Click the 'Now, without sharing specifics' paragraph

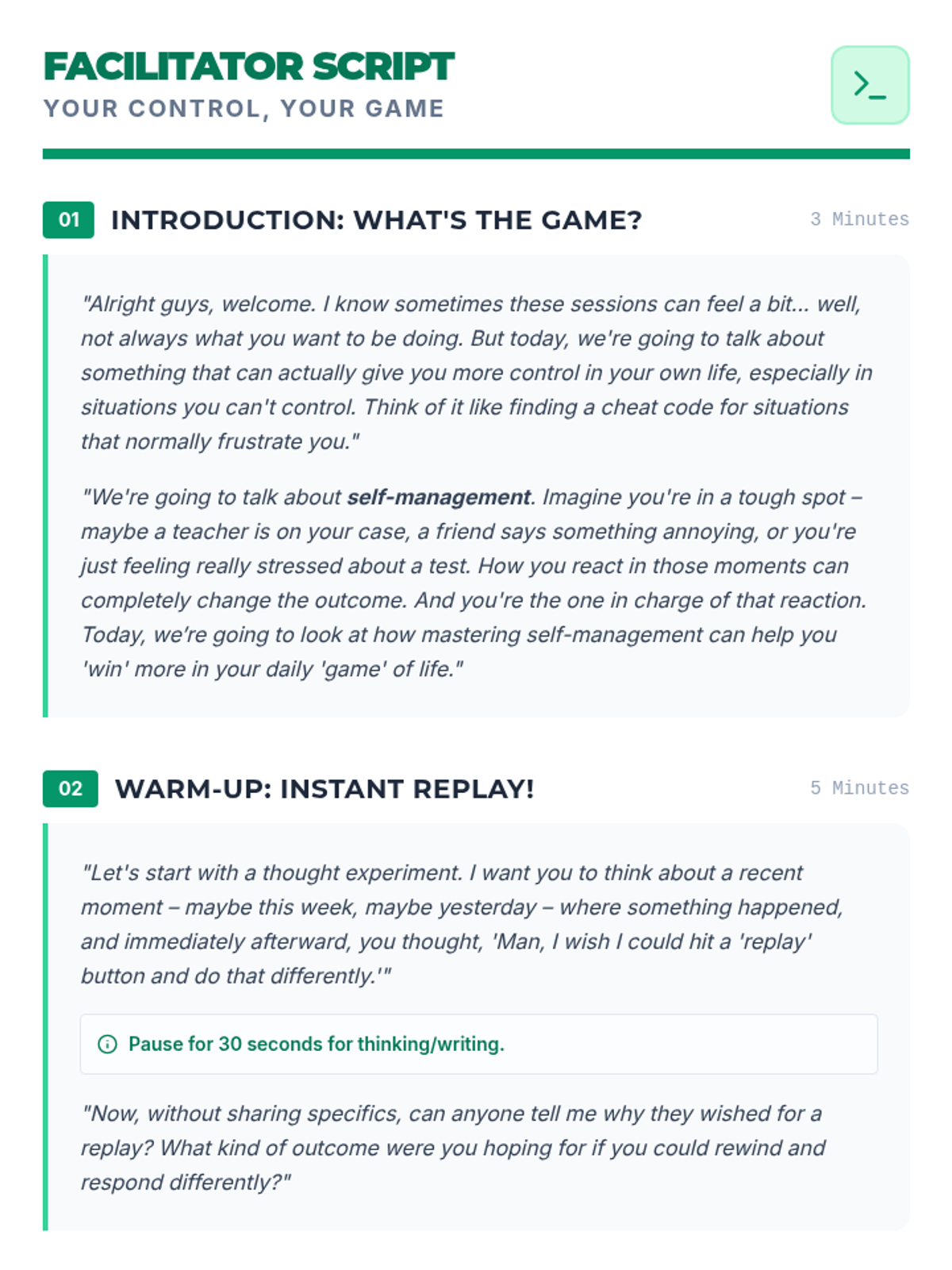452,1148
